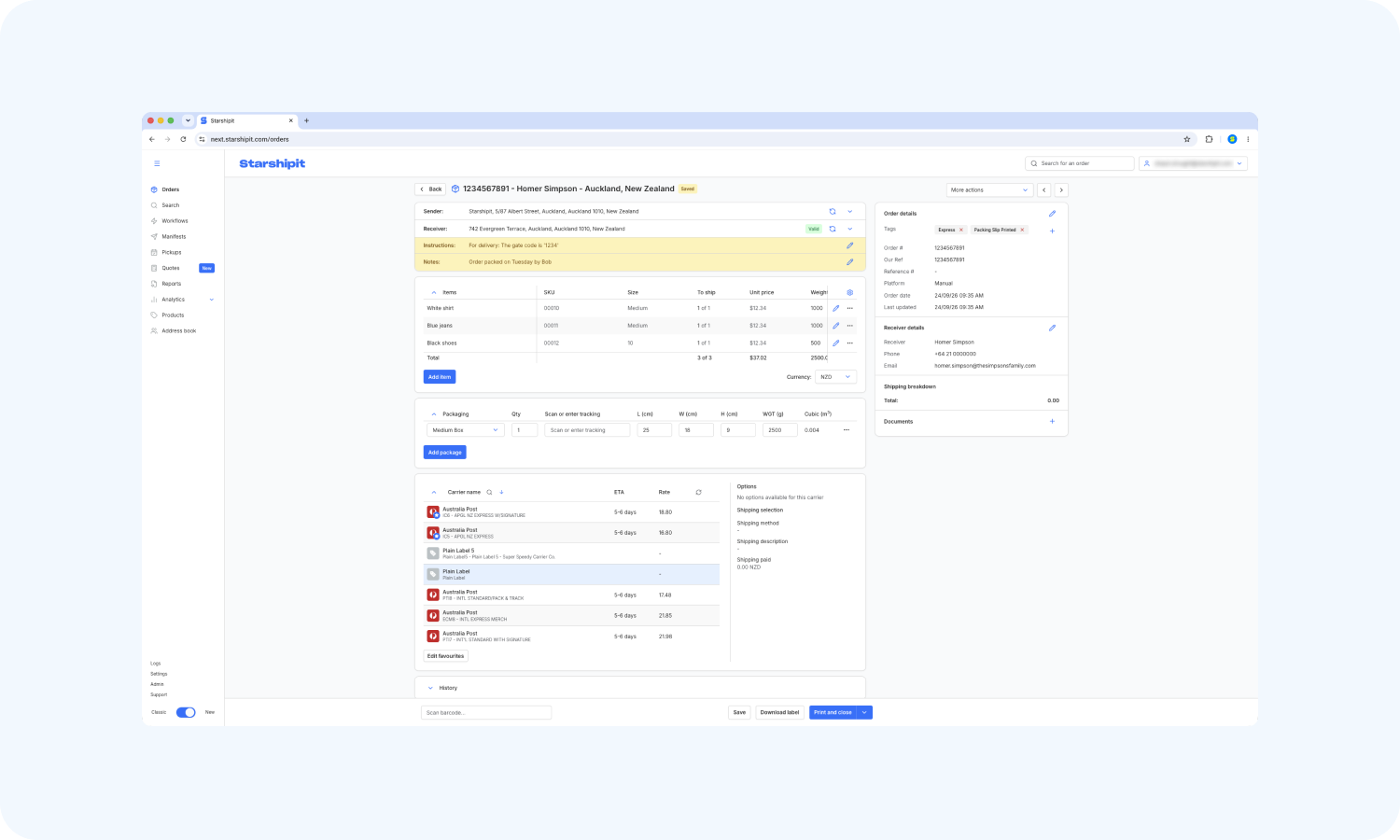Go to next order arrow
The width and height of the screenshot is (1400, 840).
tap(1061, 189)
